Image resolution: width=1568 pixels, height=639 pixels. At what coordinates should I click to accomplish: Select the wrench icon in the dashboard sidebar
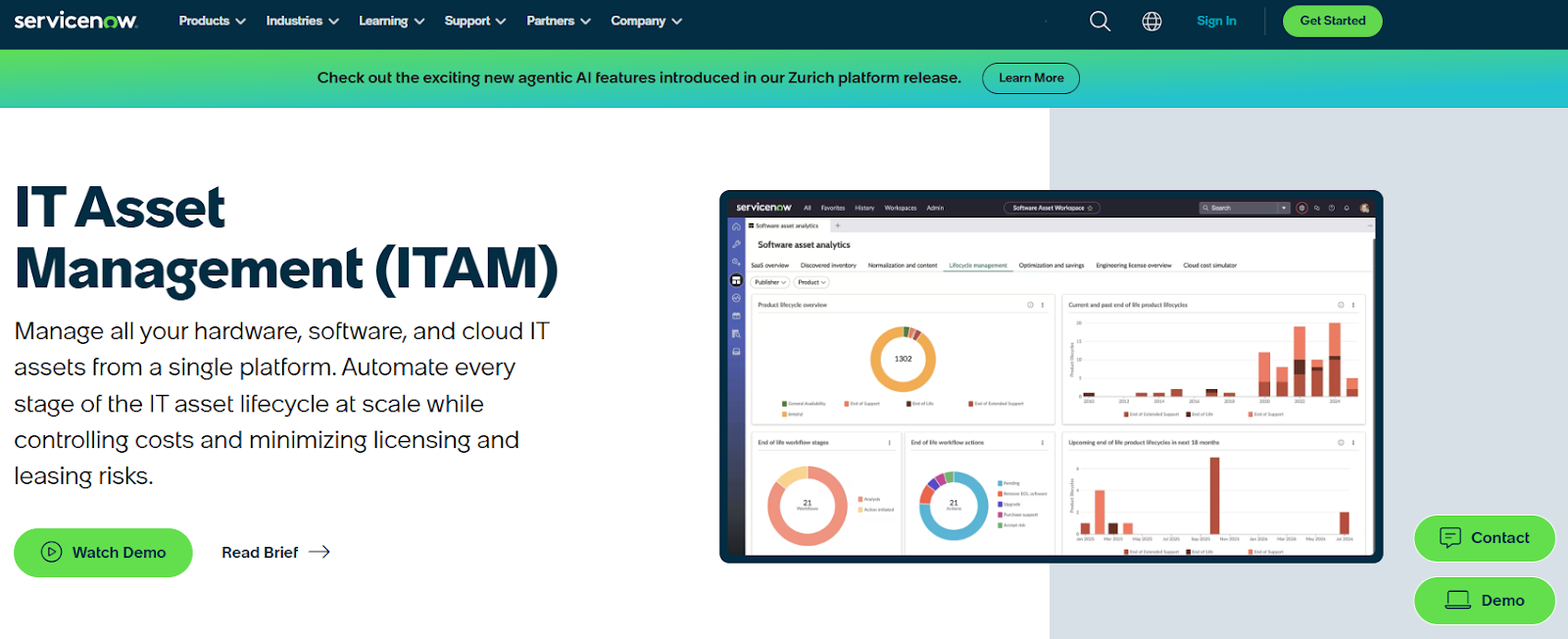pyautogui.click(x=736, y=244)
